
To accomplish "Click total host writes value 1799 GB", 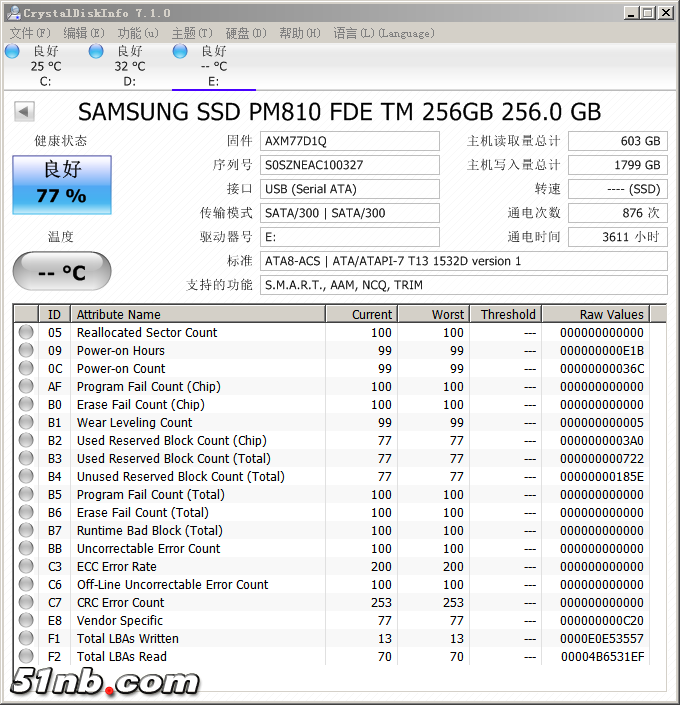I will click(618, 165).
